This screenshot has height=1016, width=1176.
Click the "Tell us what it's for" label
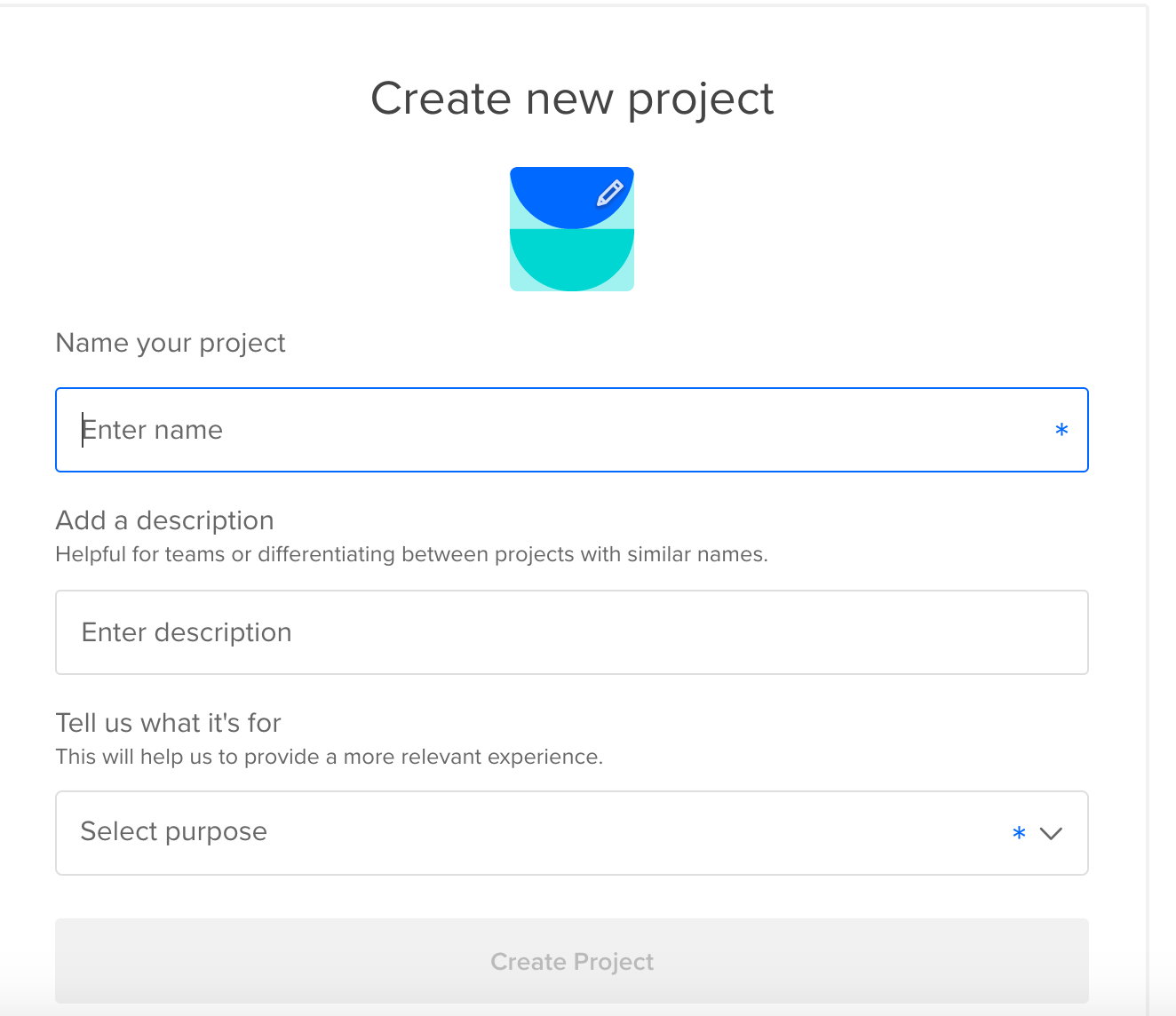tap(168, 723)
